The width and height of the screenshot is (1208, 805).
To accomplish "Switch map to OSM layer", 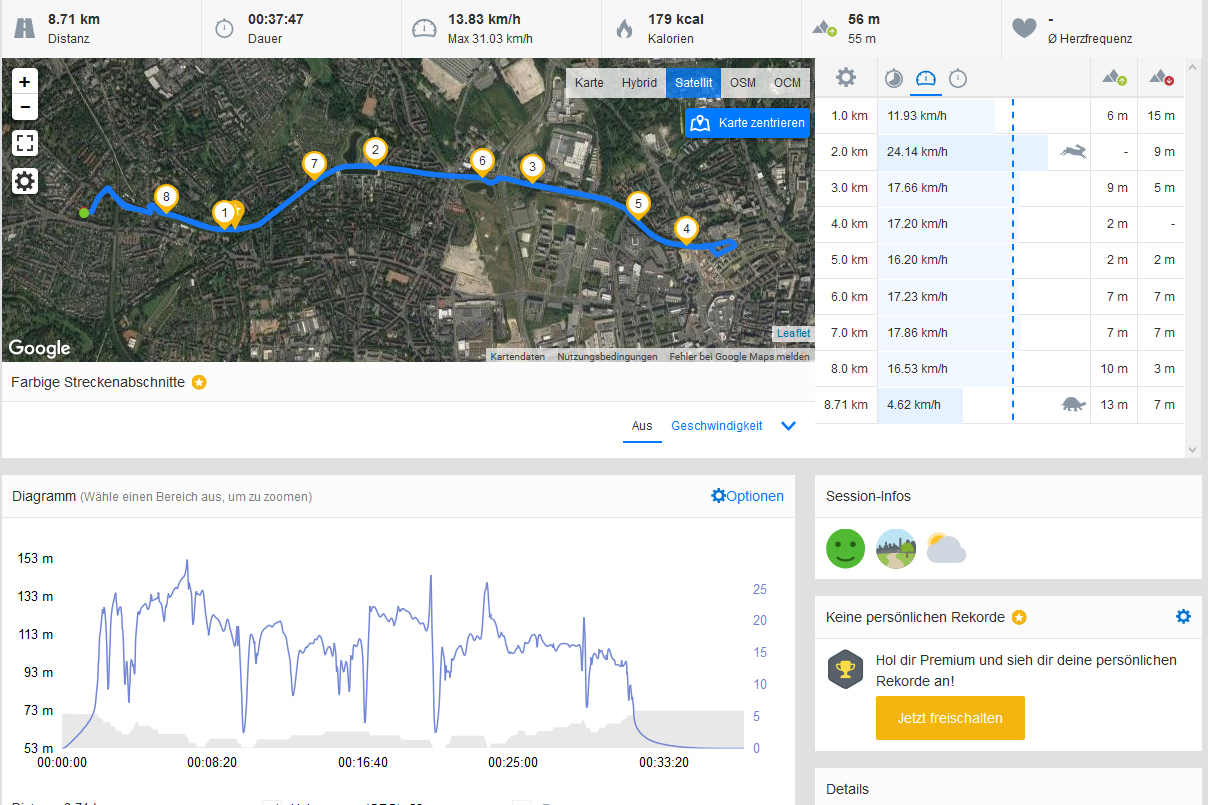I will click(742, 83).
